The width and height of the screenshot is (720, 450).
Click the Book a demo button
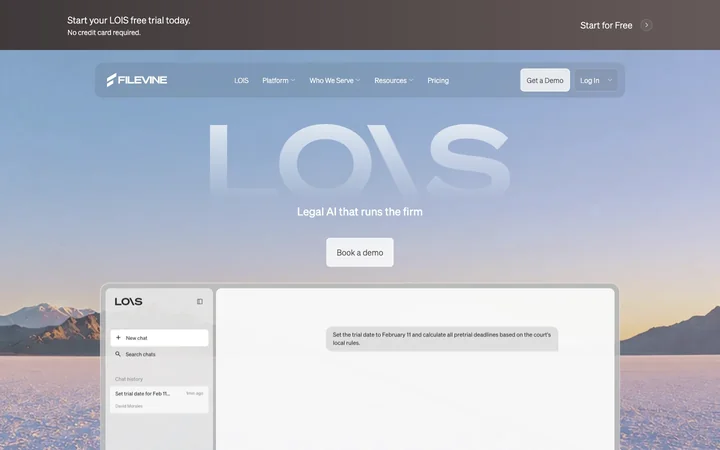click(360, 253)
